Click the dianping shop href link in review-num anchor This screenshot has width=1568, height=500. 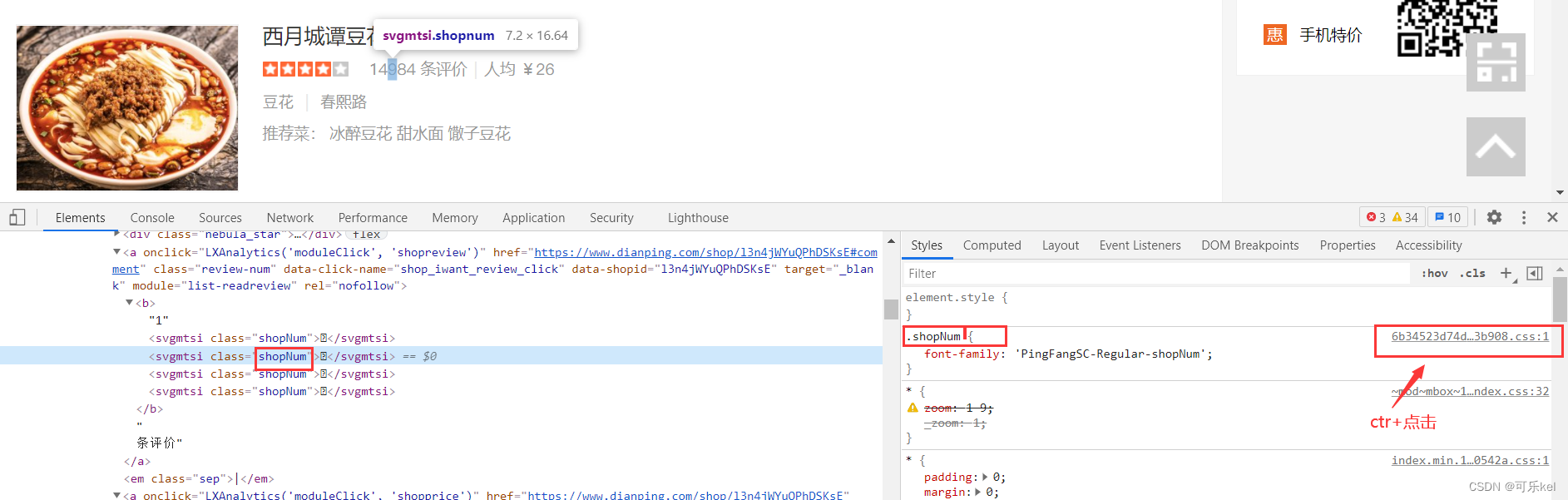(705, 252)
